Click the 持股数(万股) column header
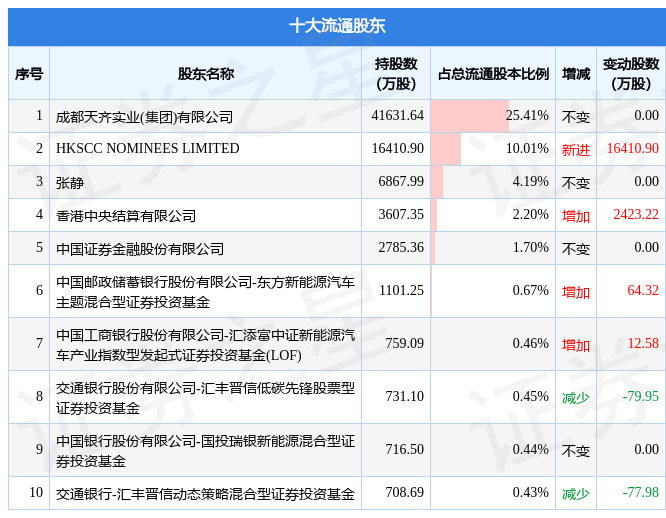Viewport: 666px width, 518px height. 396,74
